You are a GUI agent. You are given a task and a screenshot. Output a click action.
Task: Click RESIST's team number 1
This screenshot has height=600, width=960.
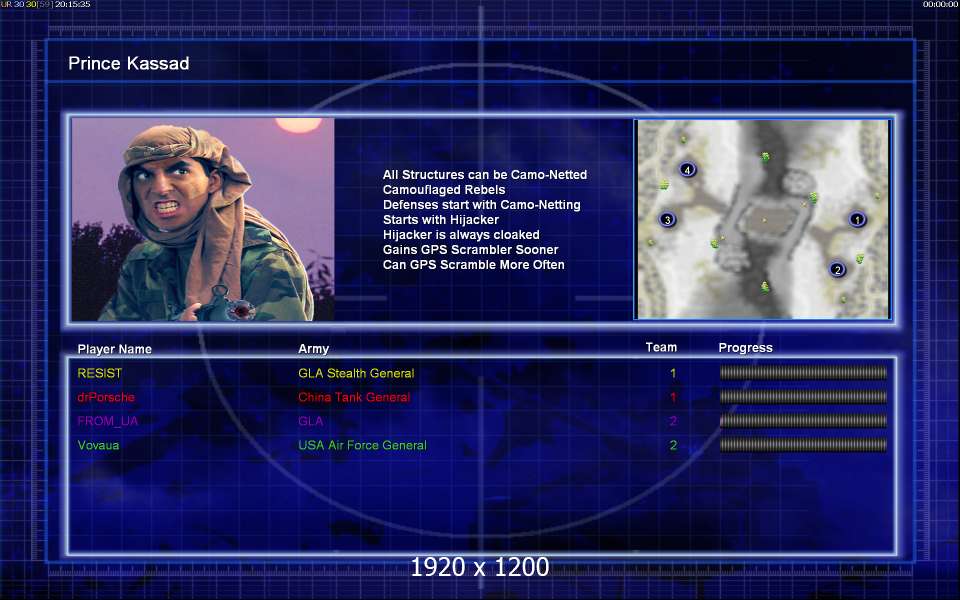673,373
